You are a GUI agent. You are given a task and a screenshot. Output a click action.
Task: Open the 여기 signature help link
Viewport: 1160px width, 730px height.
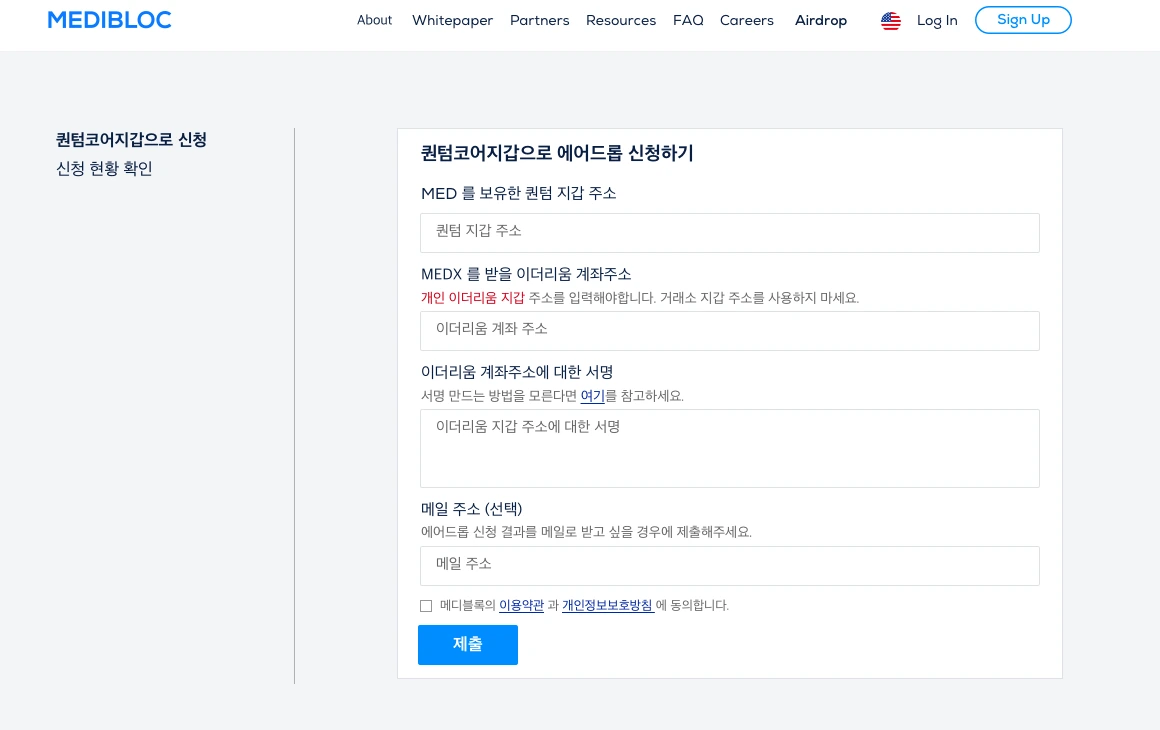click(x=593, y=396)
